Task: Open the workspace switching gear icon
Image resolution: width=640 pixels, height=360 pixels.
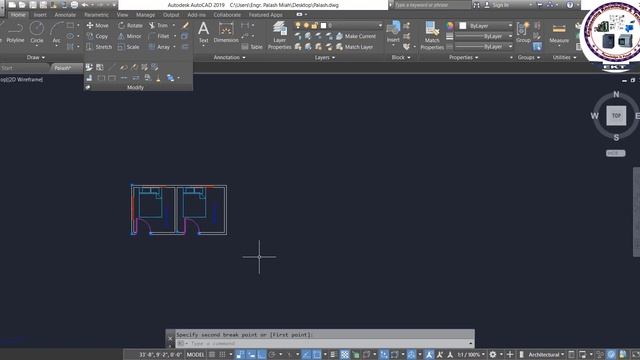Action: [493, 355]
